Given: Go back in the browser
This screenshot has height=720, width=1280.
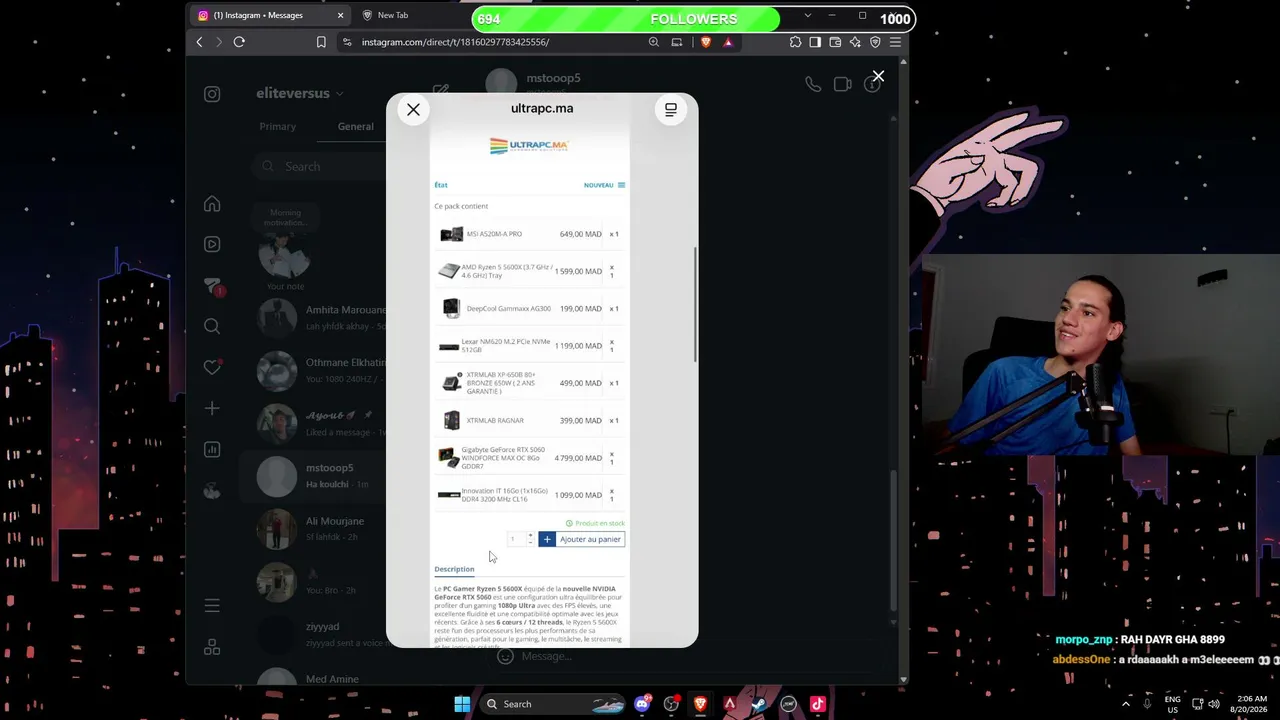Looking at the screenshot, I should [x=199, y=42].
